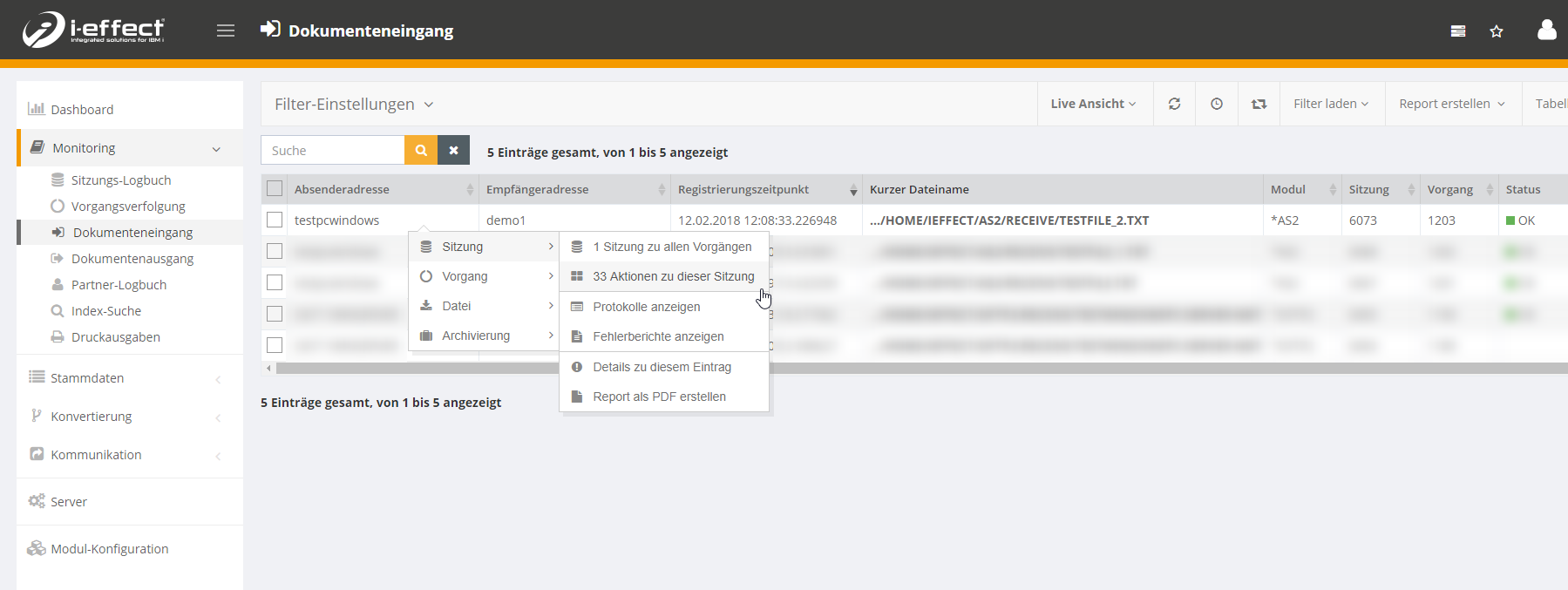Select '33 Aktionen zu dieser Sitzung'

point(673,276)
